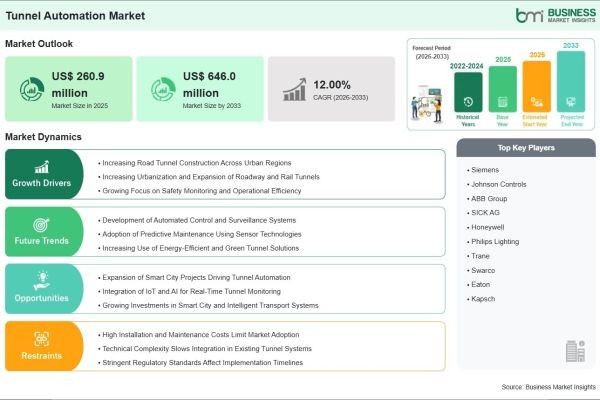Click 'Technical Complexity Slows Integration' bullet

pos(205,349)
